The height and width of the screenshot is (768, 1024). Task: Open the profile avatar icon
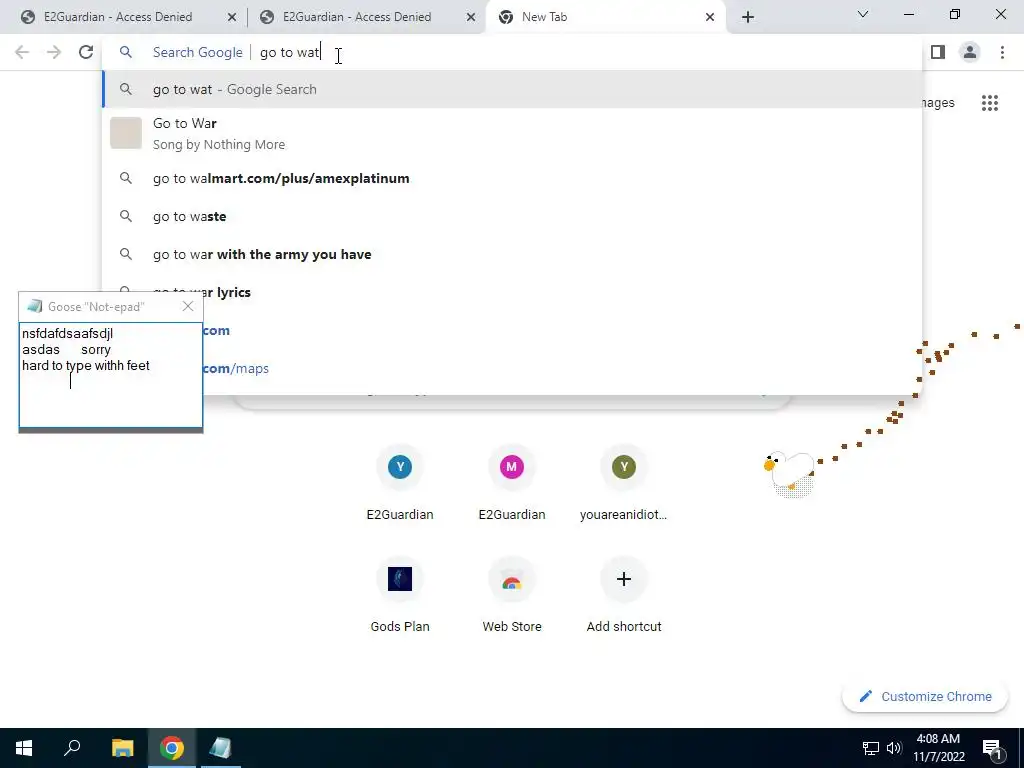970,52
